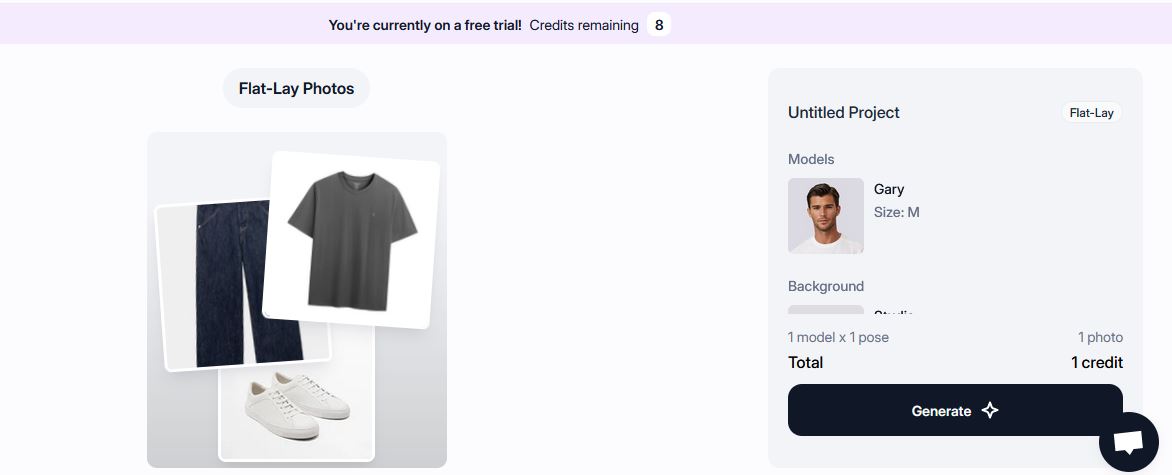
Task: Click Gary's model portrait
Action: [825, 216]
